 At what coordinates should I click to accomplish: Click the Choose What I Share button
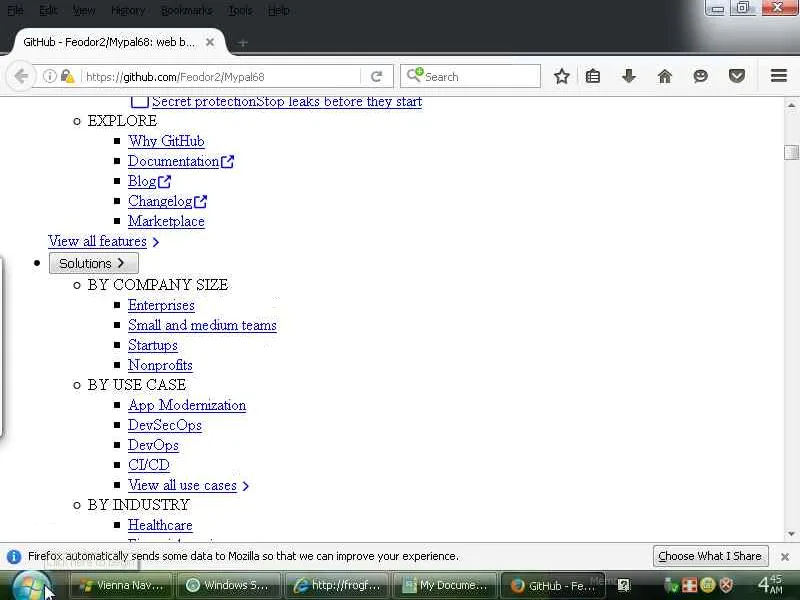click(x=710, y=556)
